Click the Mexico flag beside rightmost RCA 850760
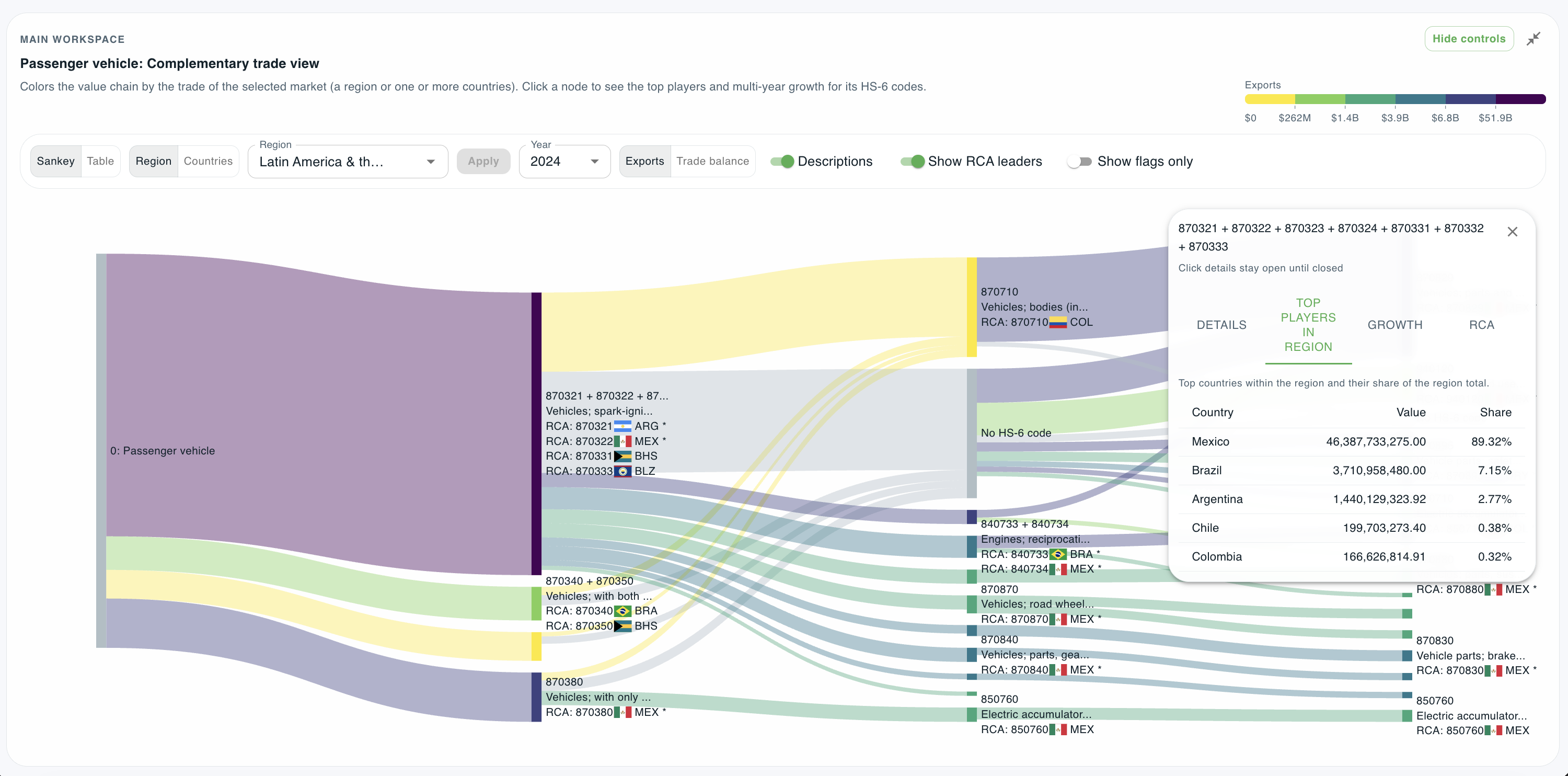The height and width of the screenshot is (776, 1568). (x=1493, y=731)
